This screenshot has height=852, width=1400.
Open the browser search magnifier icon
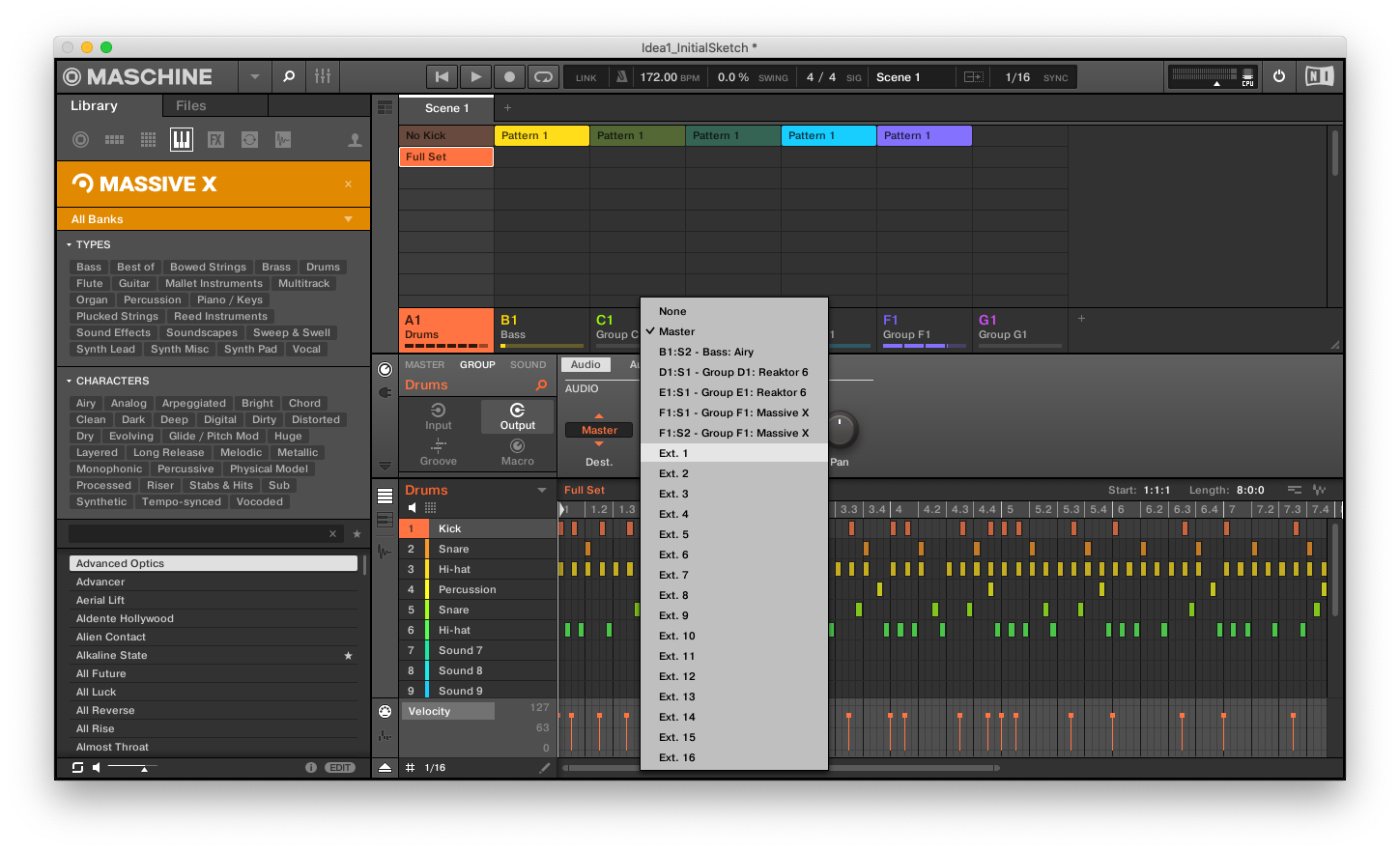click(288, 76)
